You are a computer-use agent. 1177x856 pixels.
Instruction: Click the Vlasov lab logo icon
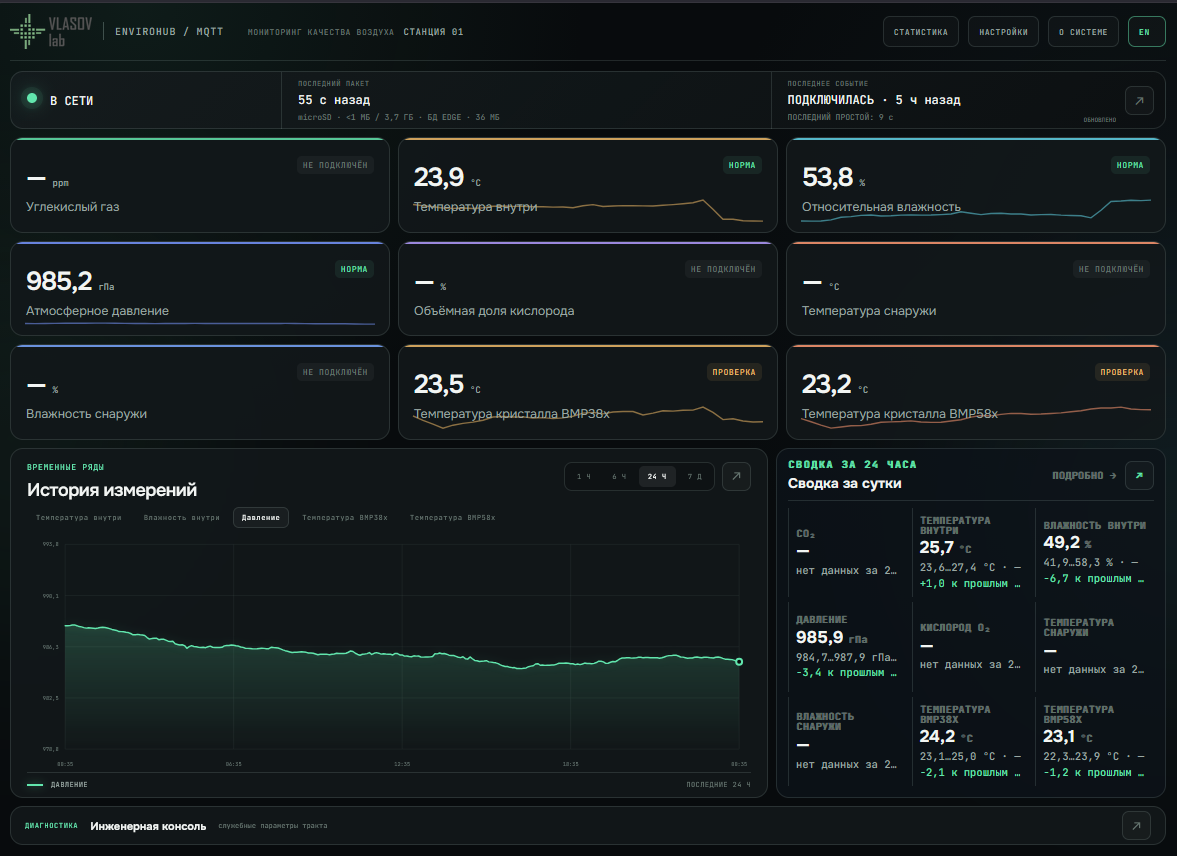point(28,32)
